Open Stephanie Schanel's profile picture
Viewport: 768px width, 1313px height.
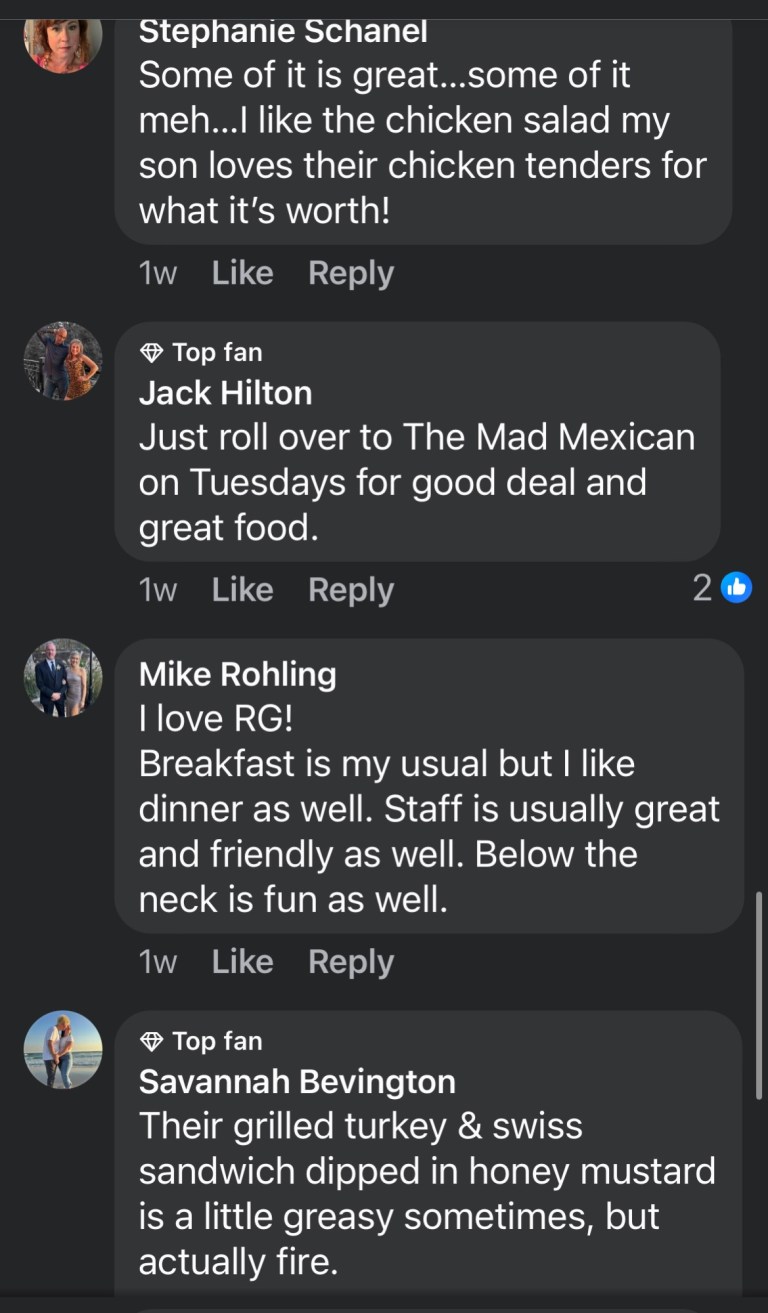click(62, 38)
